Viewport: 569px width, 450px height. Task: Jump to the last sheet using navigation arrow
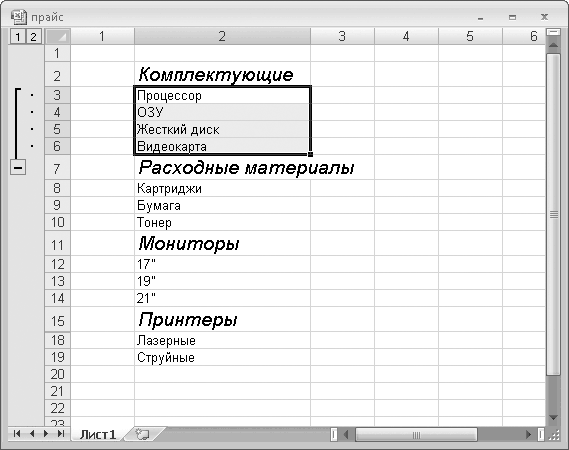[61, 434]
